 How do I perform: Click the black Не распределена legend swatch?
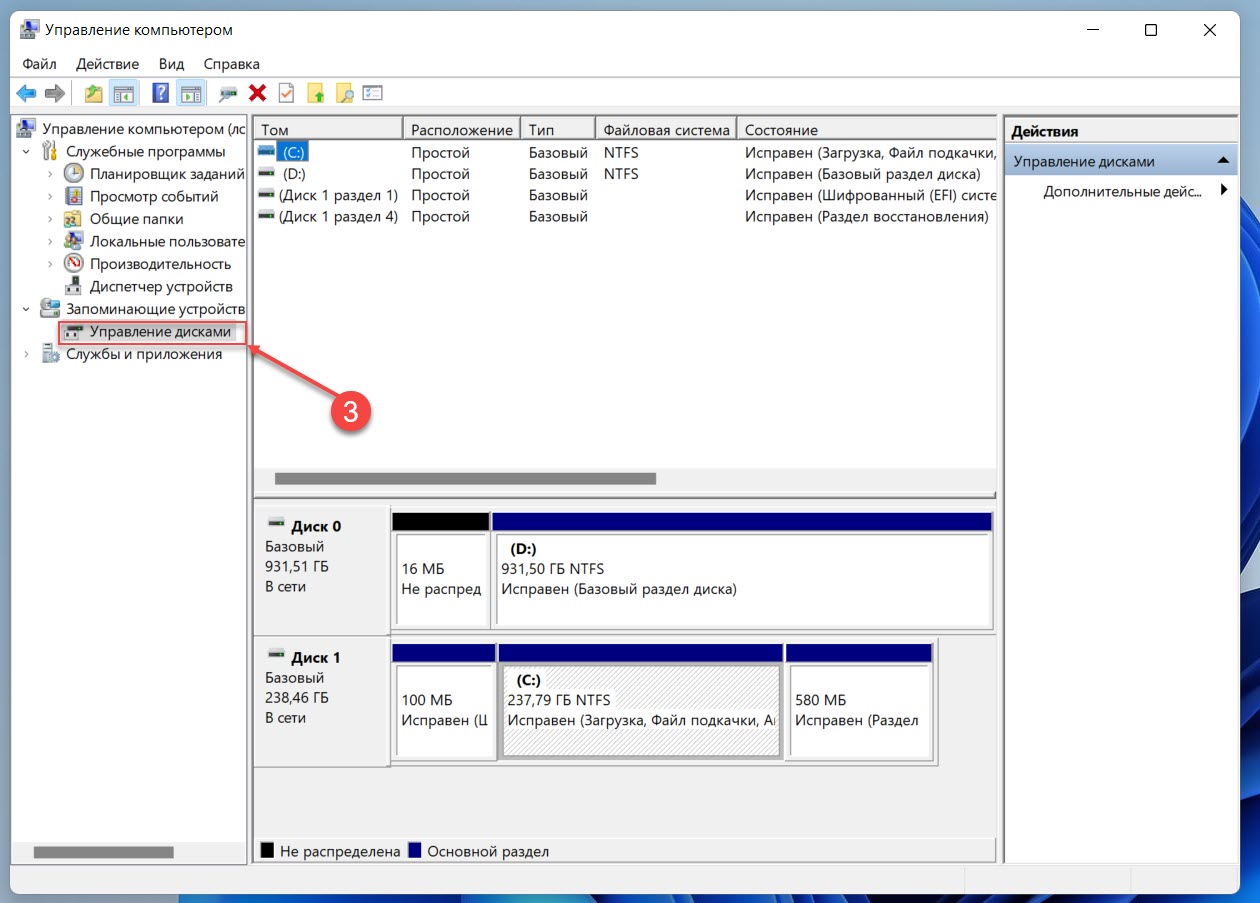pyautogui.click(x=267, y=851)
